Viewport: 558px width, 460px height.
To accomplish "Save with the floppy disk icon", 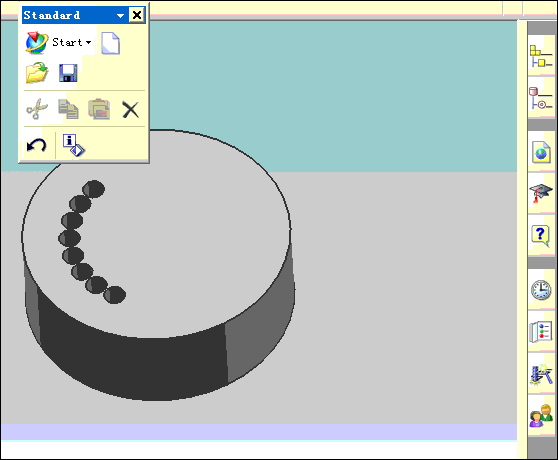I will click(x=68, y=73).
